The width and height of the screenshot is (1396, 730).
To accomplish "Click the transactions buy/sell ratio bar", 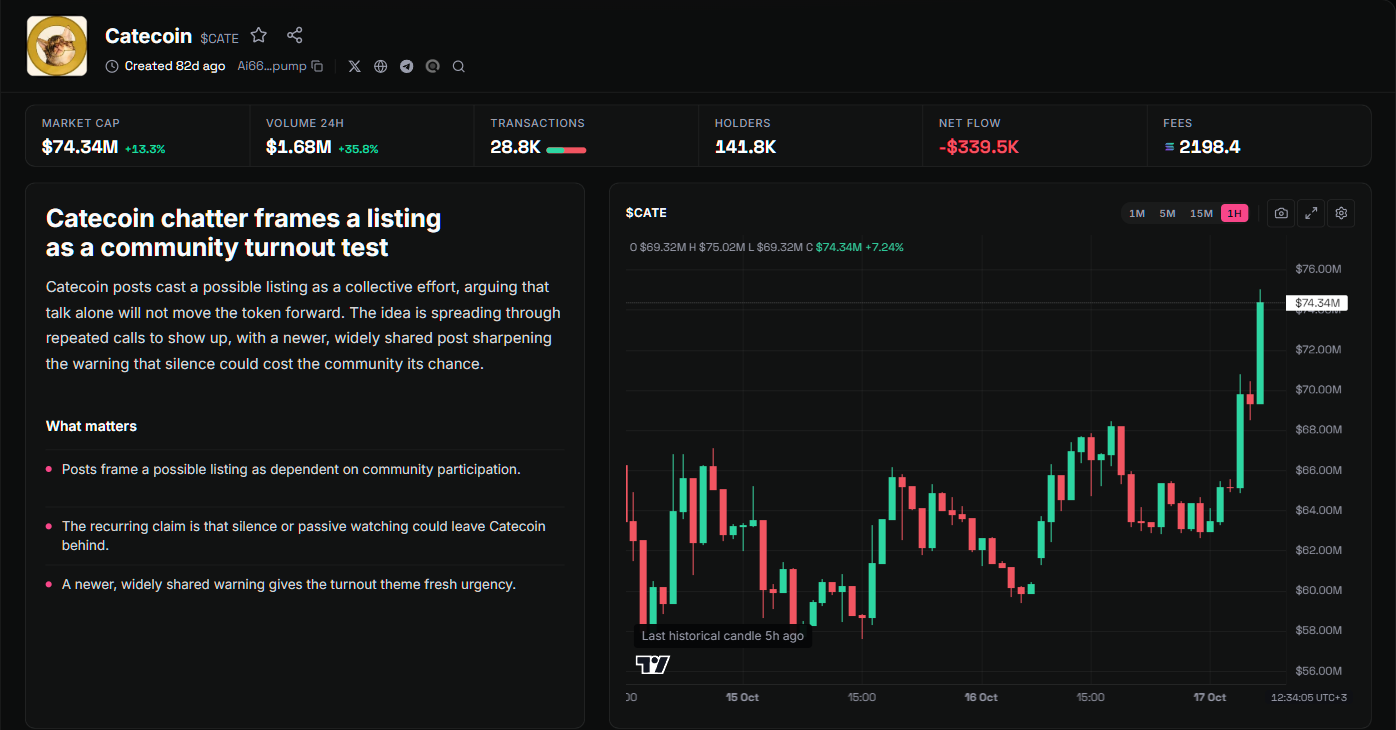I will coord(566,150).
